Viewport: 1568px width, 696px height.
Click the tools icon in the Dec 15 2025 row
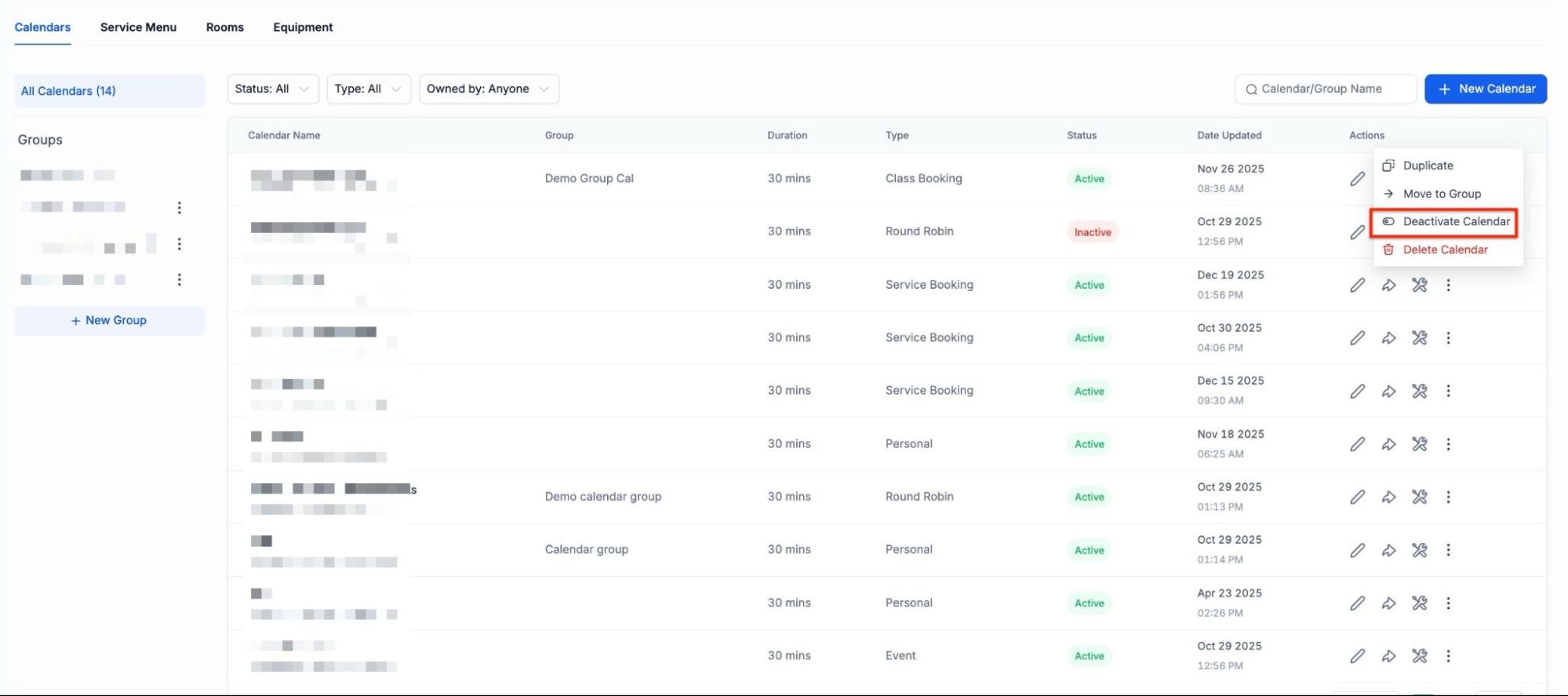1419,391
